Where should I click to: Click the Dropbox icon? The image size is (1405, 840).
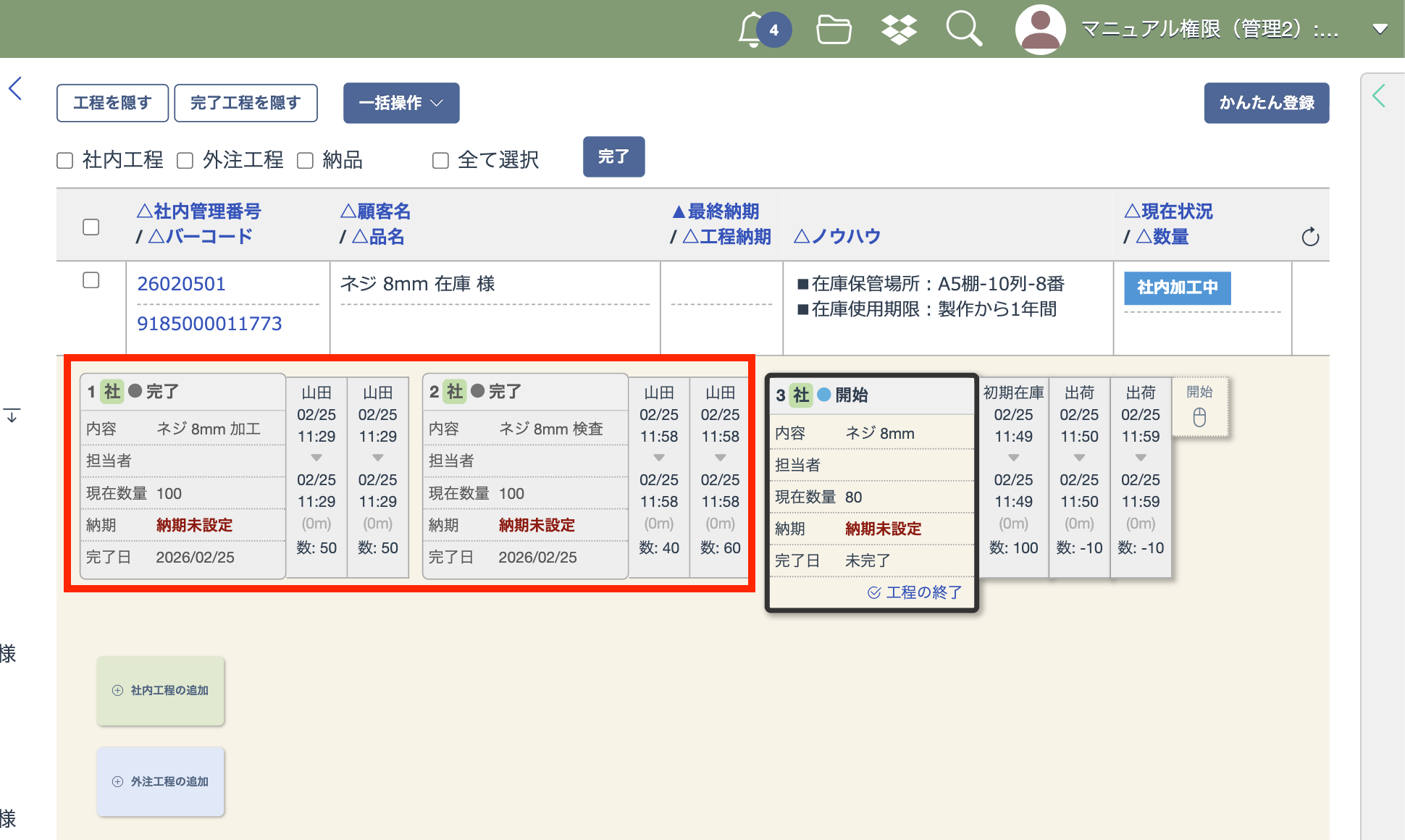click(x=899, y=30)
